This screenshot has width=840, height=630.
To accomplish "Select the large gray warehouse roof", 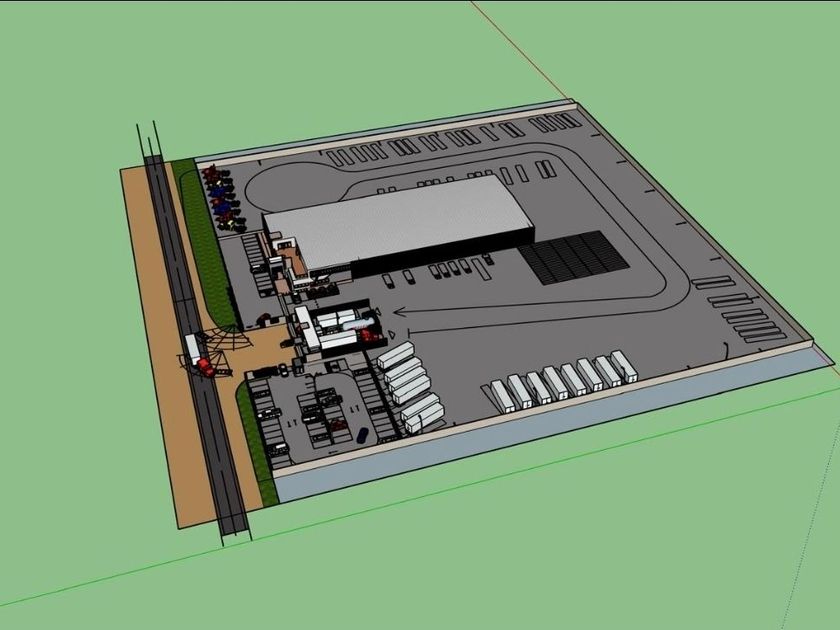I will (399, 222).
